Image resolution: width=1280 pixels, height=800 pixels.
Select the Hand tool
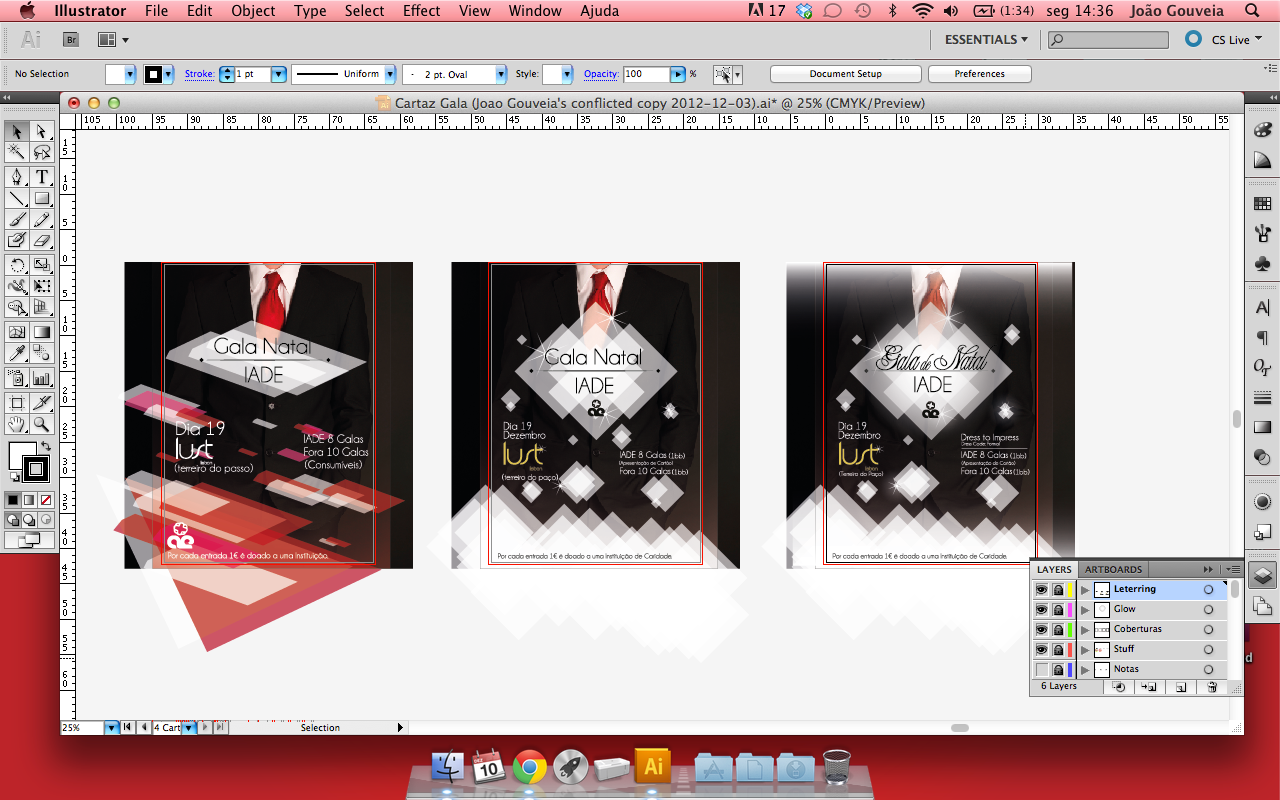click(17, 424)
